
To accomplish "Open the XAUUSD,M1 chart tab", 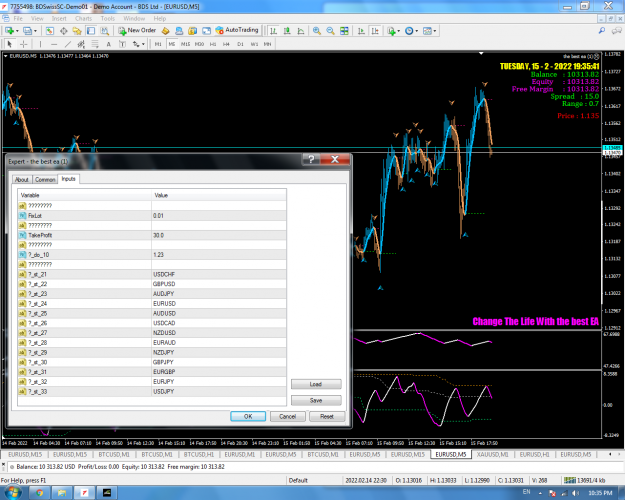I will [493, 454].
